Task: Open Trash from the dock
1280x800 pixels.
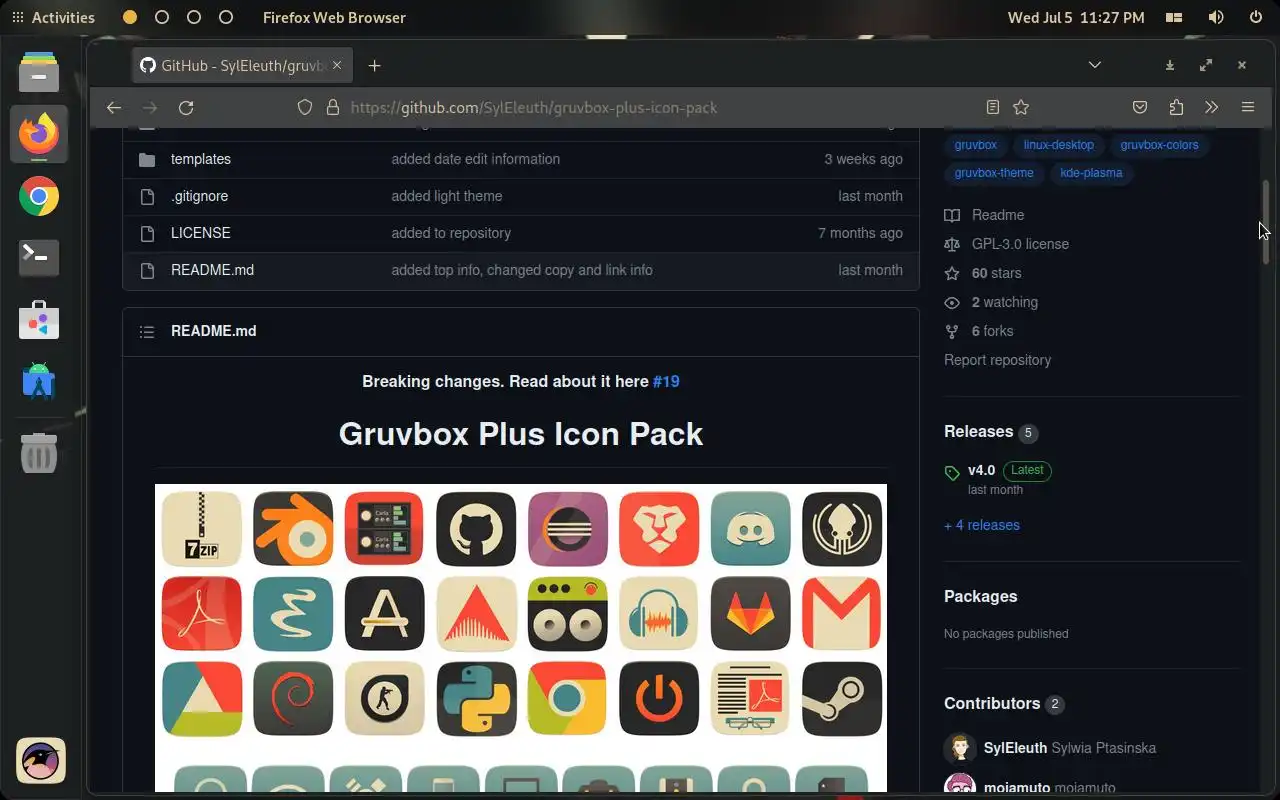Action: 39,453
